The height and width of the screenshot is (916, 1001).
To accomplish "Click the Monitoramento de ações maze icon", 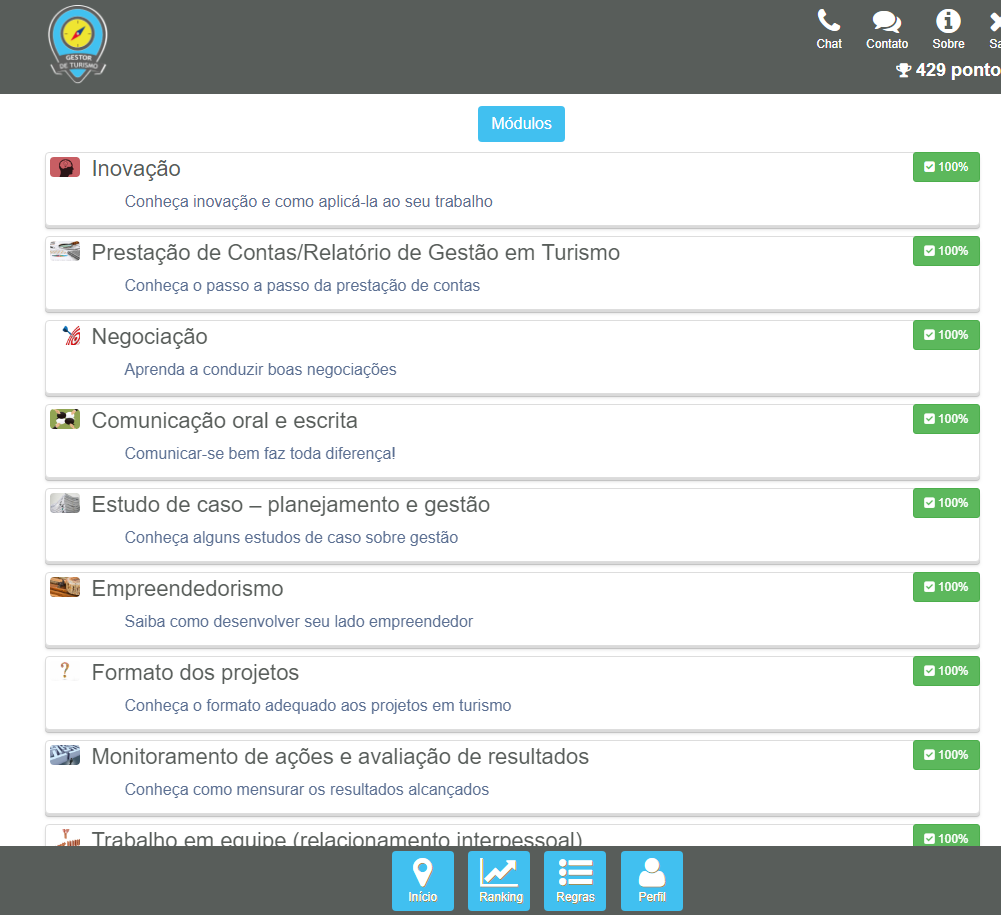I will click(x=65, y=755).
